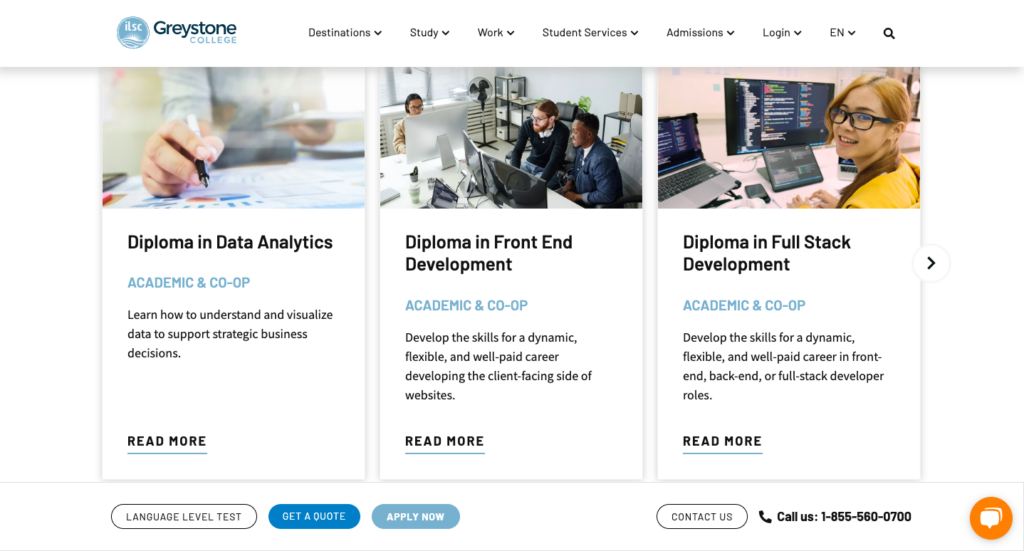
Task: Click the Contact Us button
Action: [702, 516]
